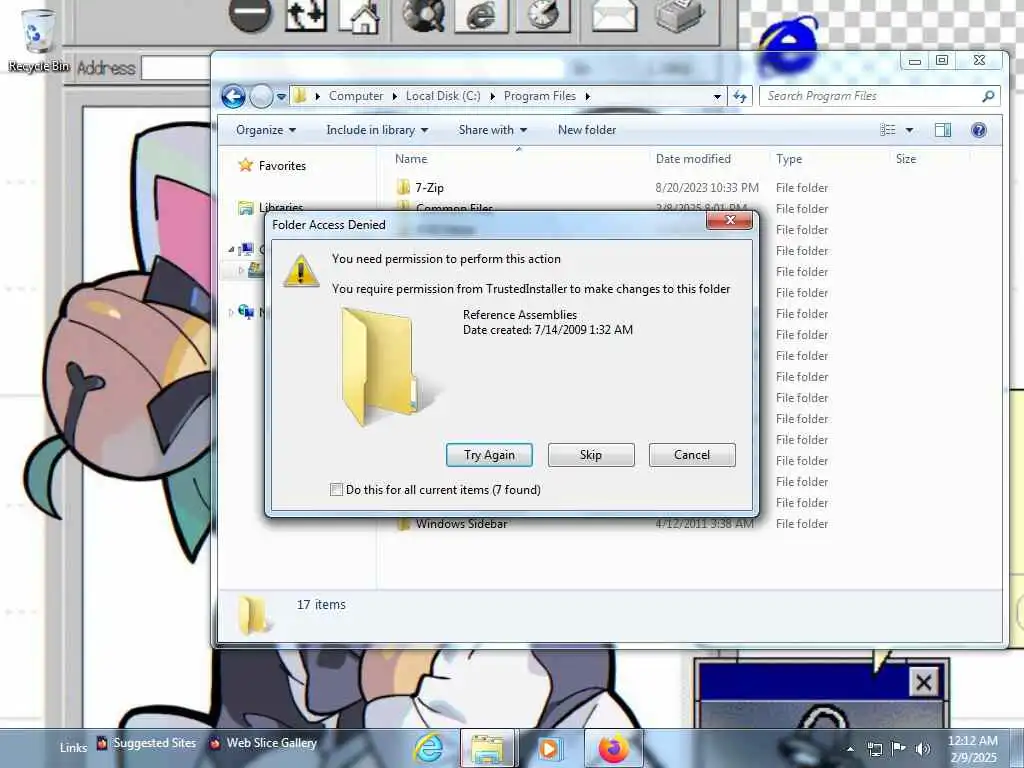This screenshot has height=768, width=1024.
Task: Select Libraries in navigation pane
Action: [x=281, y=208]
